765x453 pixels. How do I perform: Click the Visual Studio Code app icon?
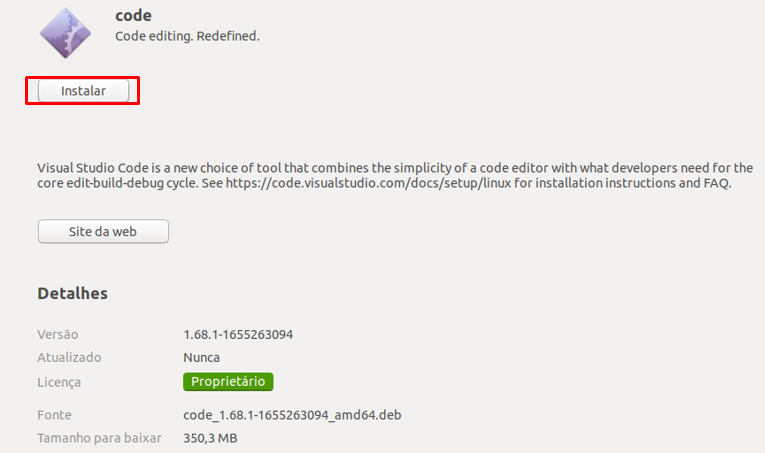click(x=65, y=33)
